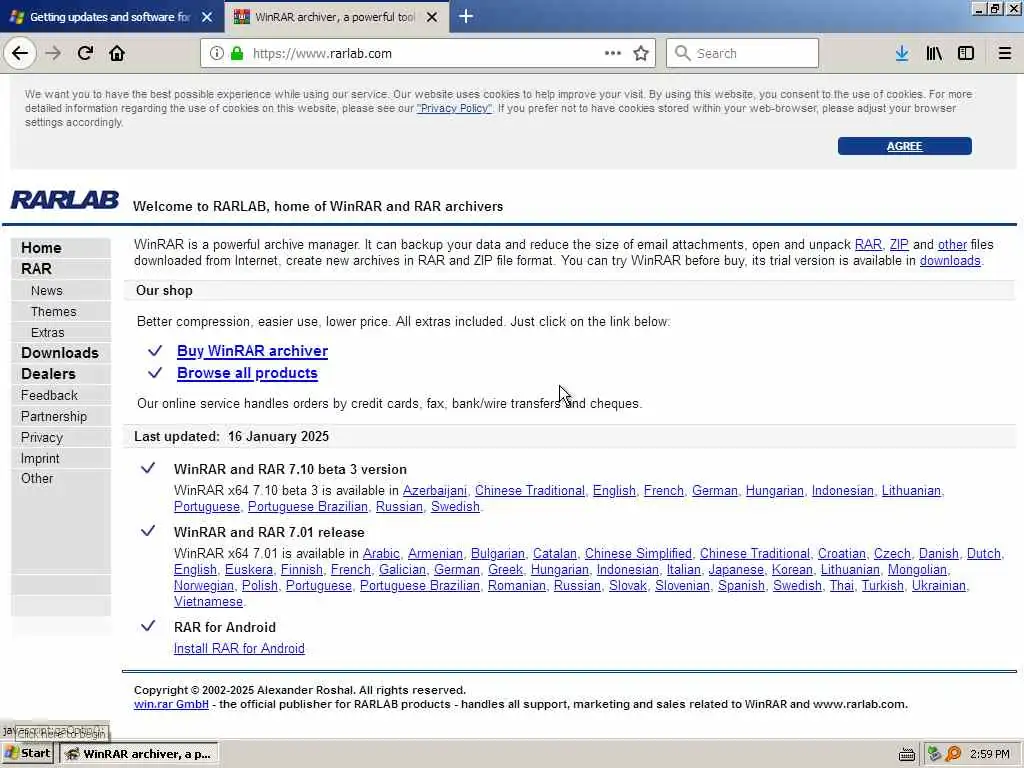Screen dimensions: 1024x768
Task: Select the WinRAR archiver taskbar item
Action: tap(138, 754)
